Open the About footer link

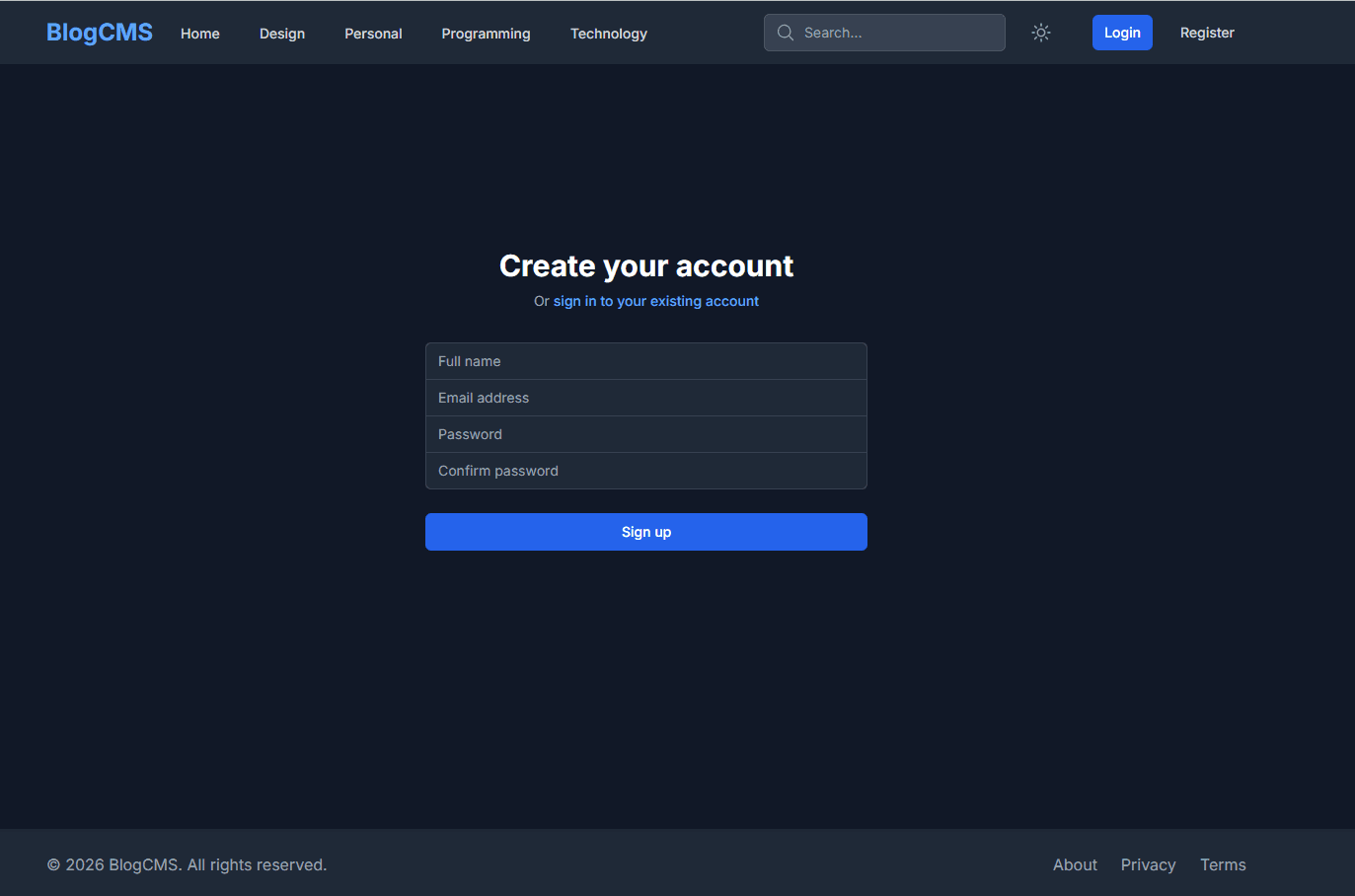pos(1075,864)
